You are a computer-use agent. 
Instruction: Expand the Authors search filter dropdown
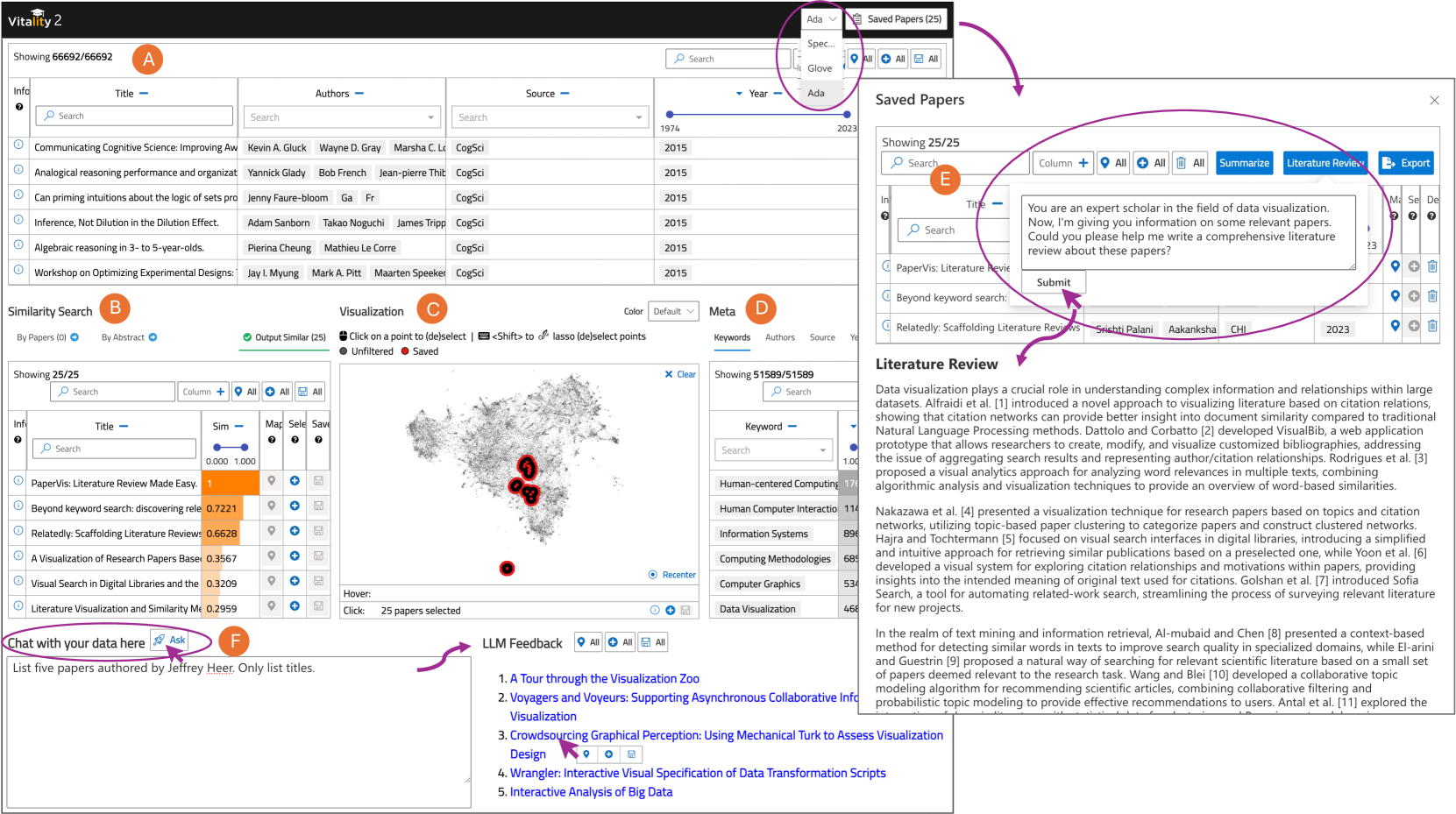[x=430, y=117]
